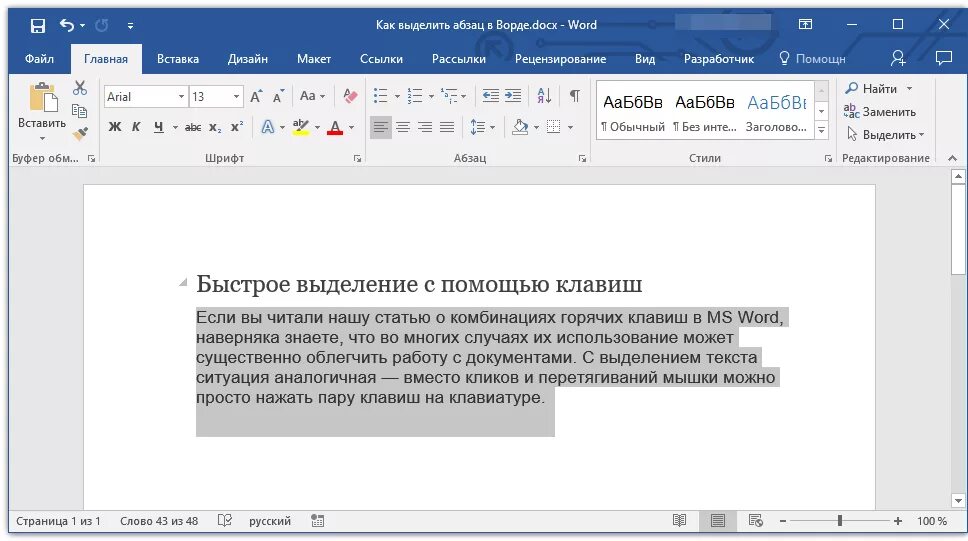Save the document with the floppy icon
The width and height of the screenshot is (968, 541).
pos(38,25)
